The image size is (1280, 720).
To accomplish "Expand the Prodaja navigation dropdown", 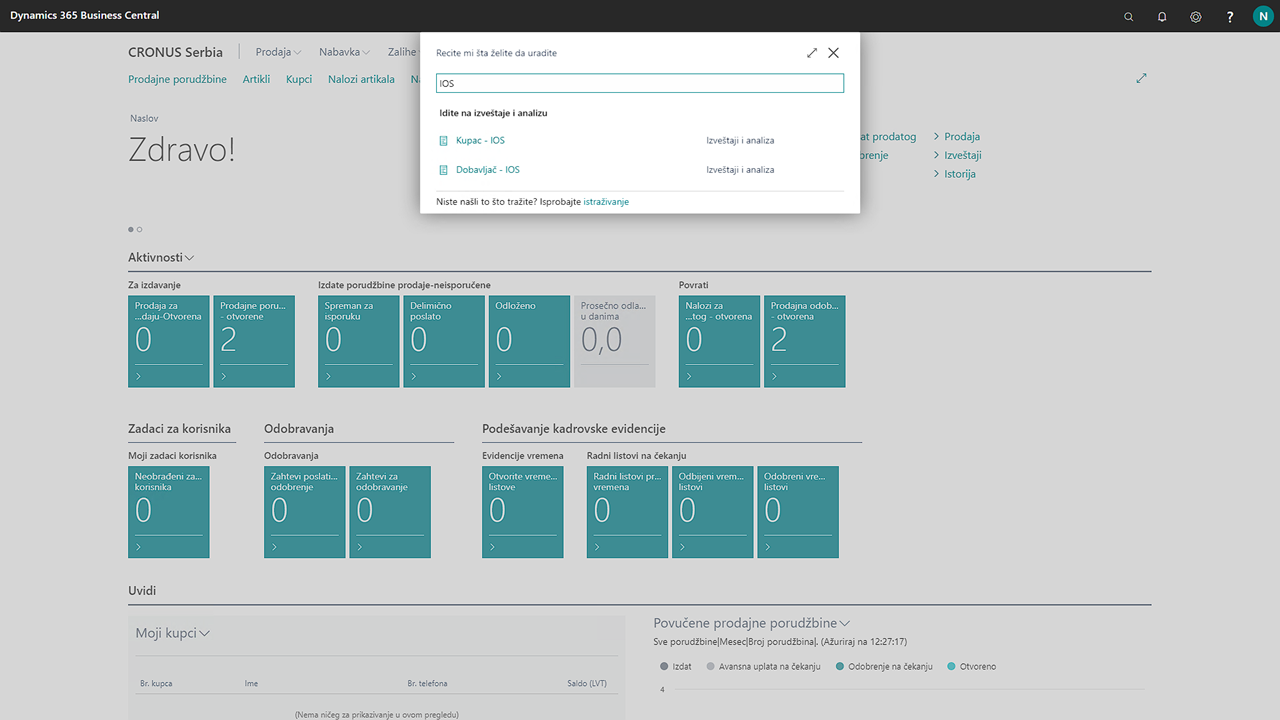I will pyautogui.click(x=278, y=52).
